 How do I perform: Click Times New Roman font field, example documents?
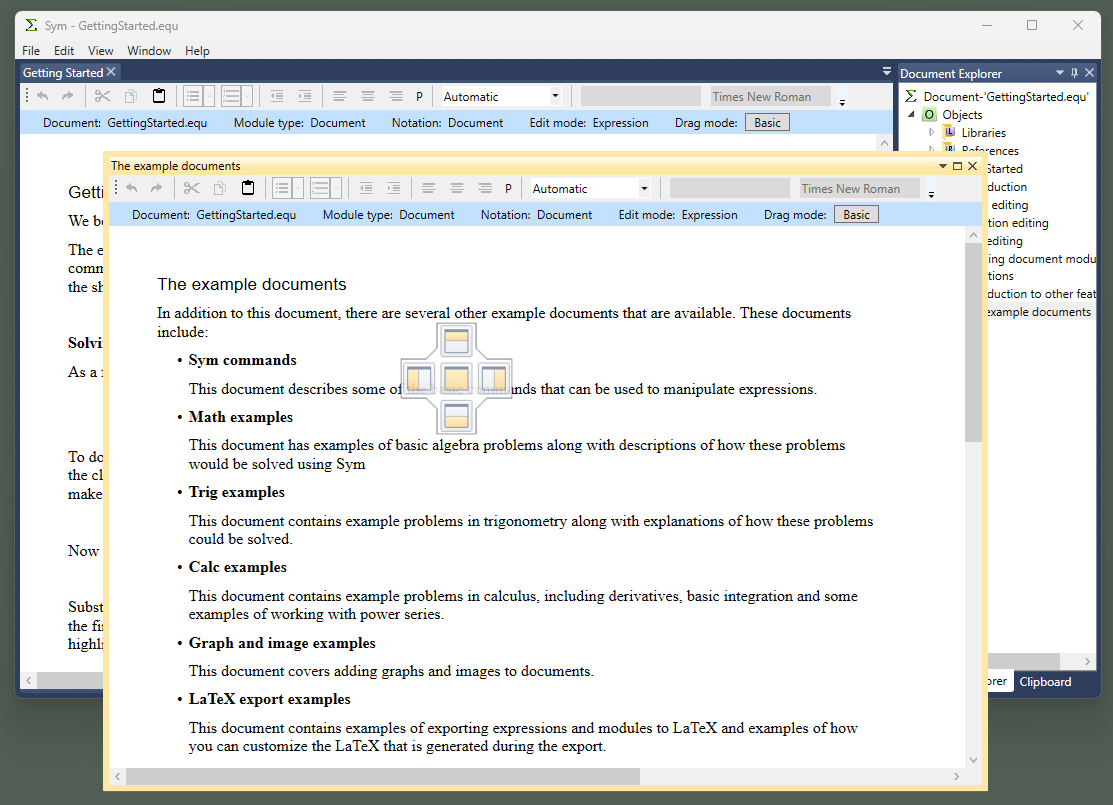[x=860, y=189]
